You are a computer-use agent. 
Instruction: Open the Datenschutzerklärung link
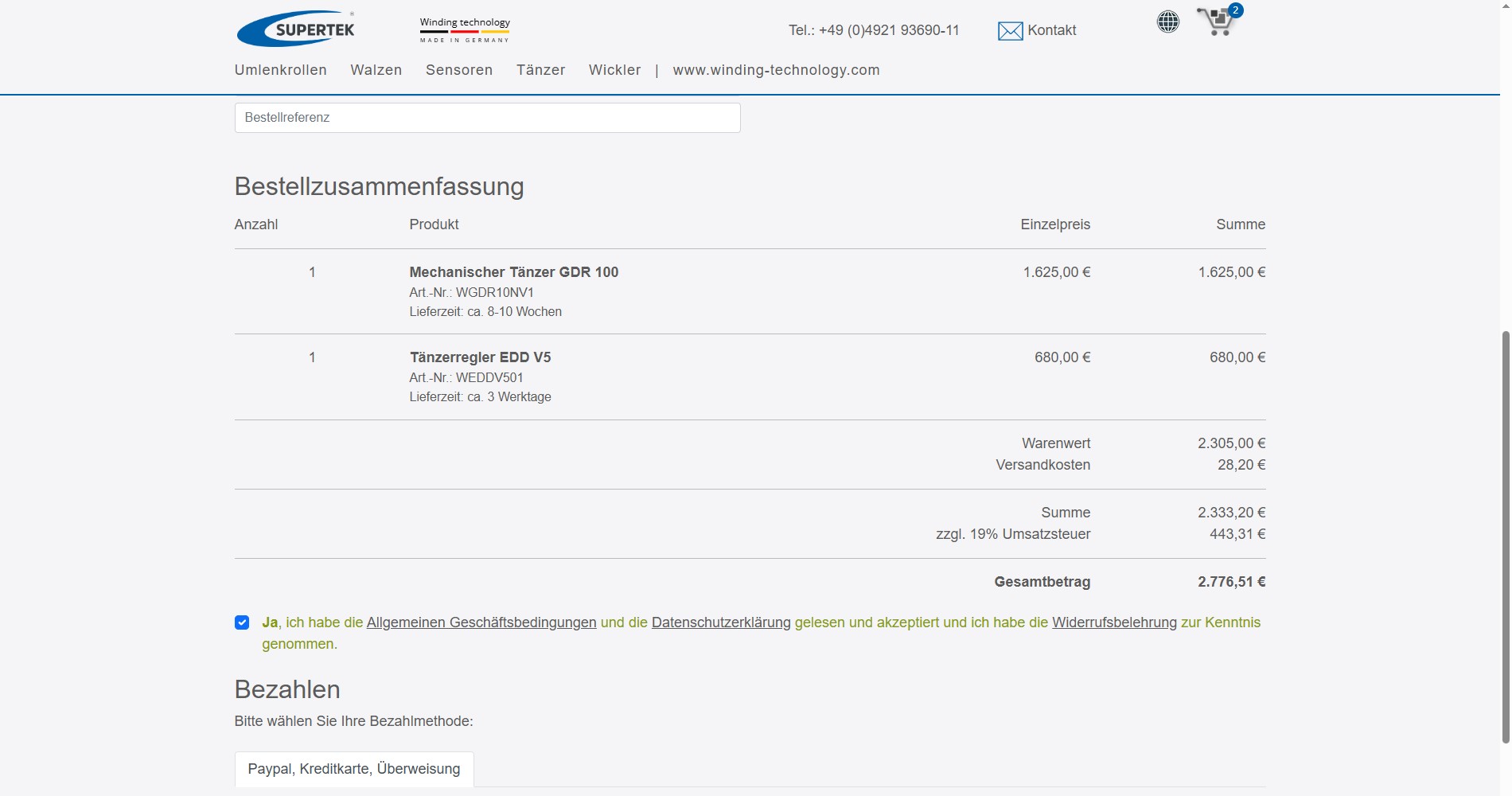coord(720,622)
